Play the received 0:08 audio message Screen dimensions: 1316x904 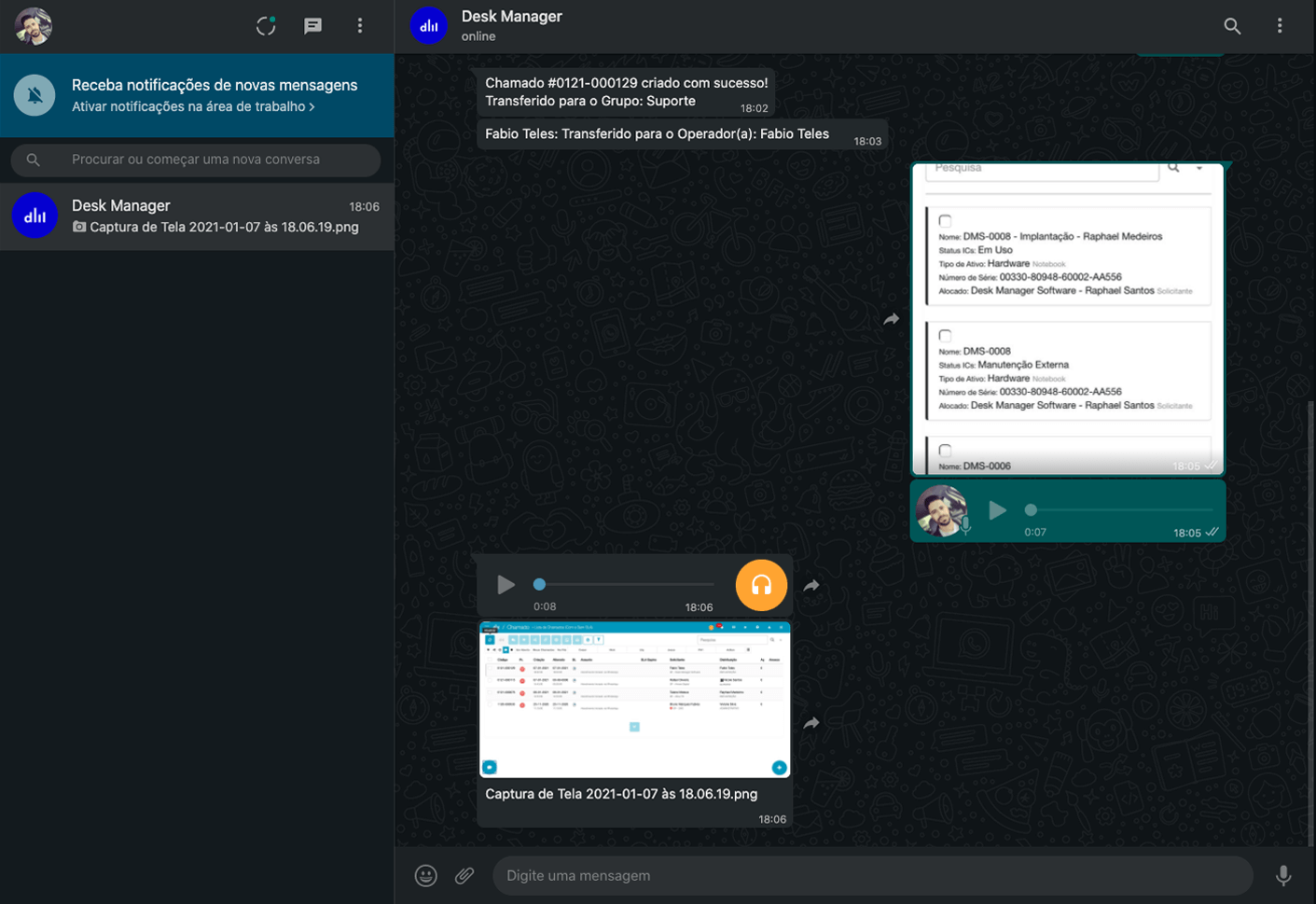click(506, 585)
